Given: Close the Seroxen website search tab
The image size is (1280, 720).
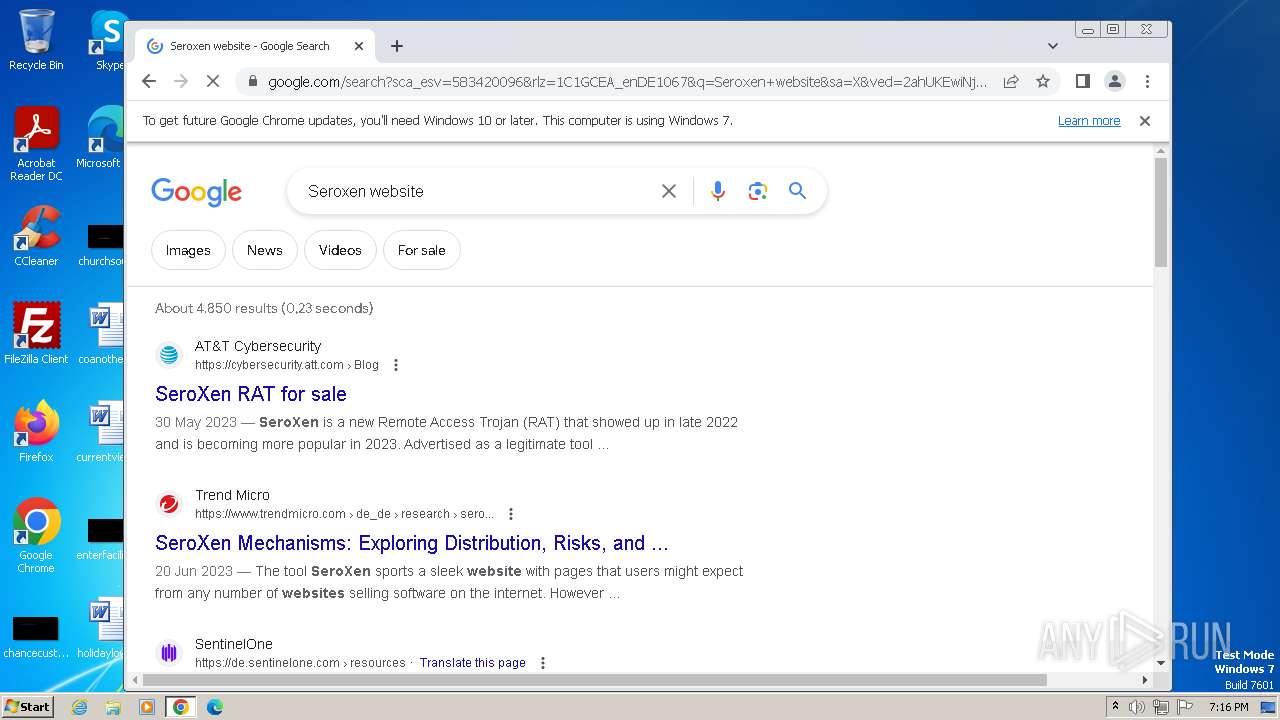Looking at the screenshot, I should [x=359, y=46].
